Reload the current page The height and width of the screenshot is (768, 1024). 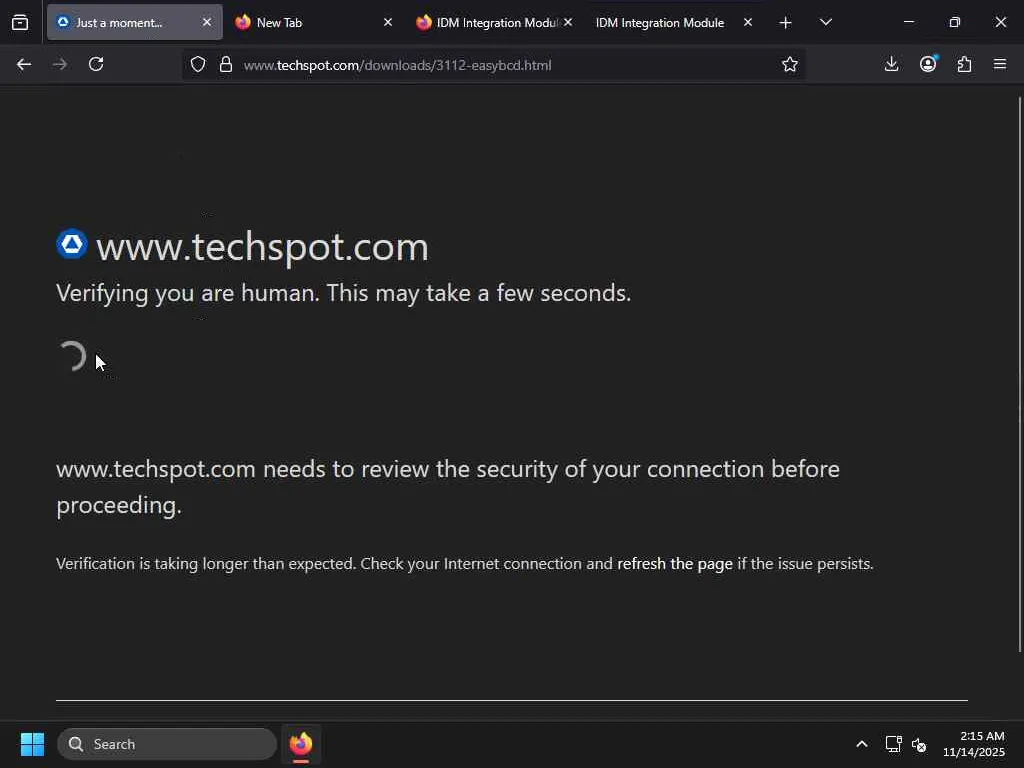point(96,64)
